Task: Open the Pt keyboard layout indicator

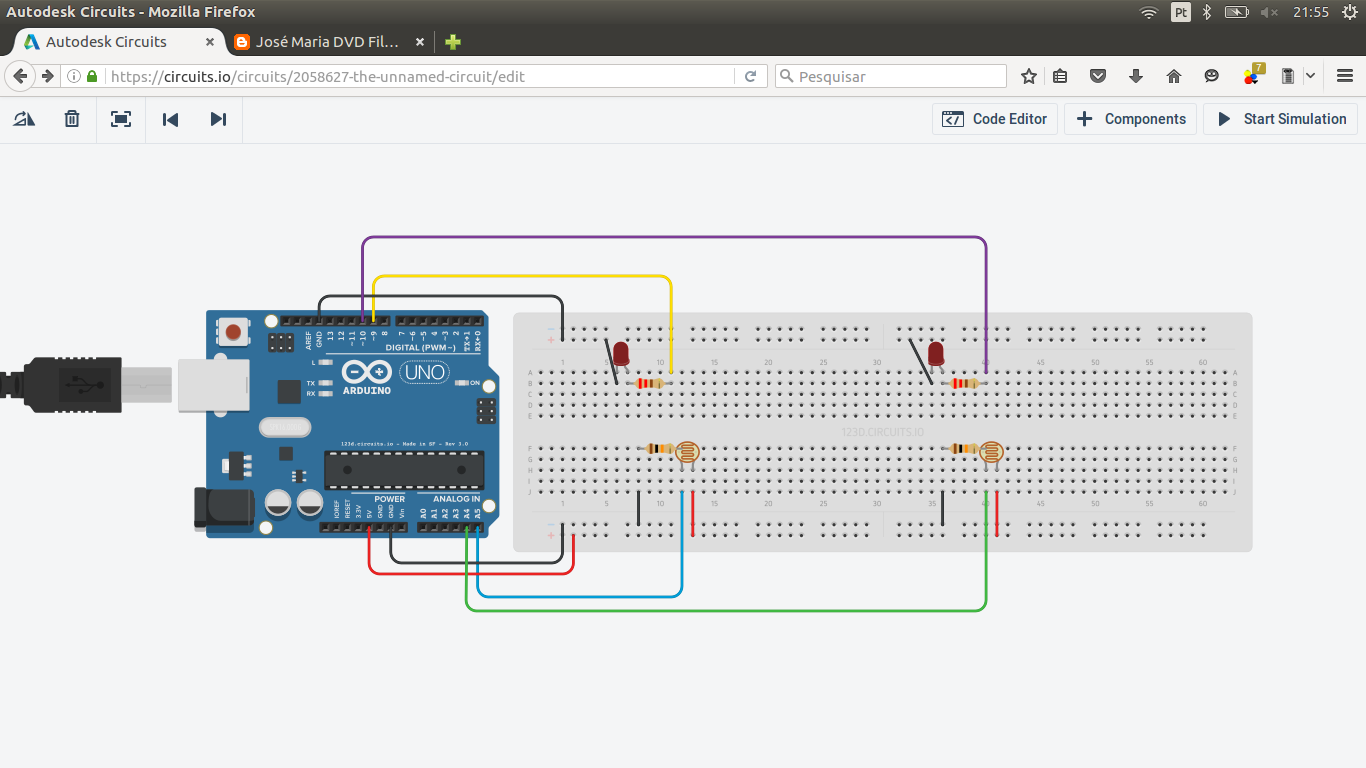Action: [1181, 12]
